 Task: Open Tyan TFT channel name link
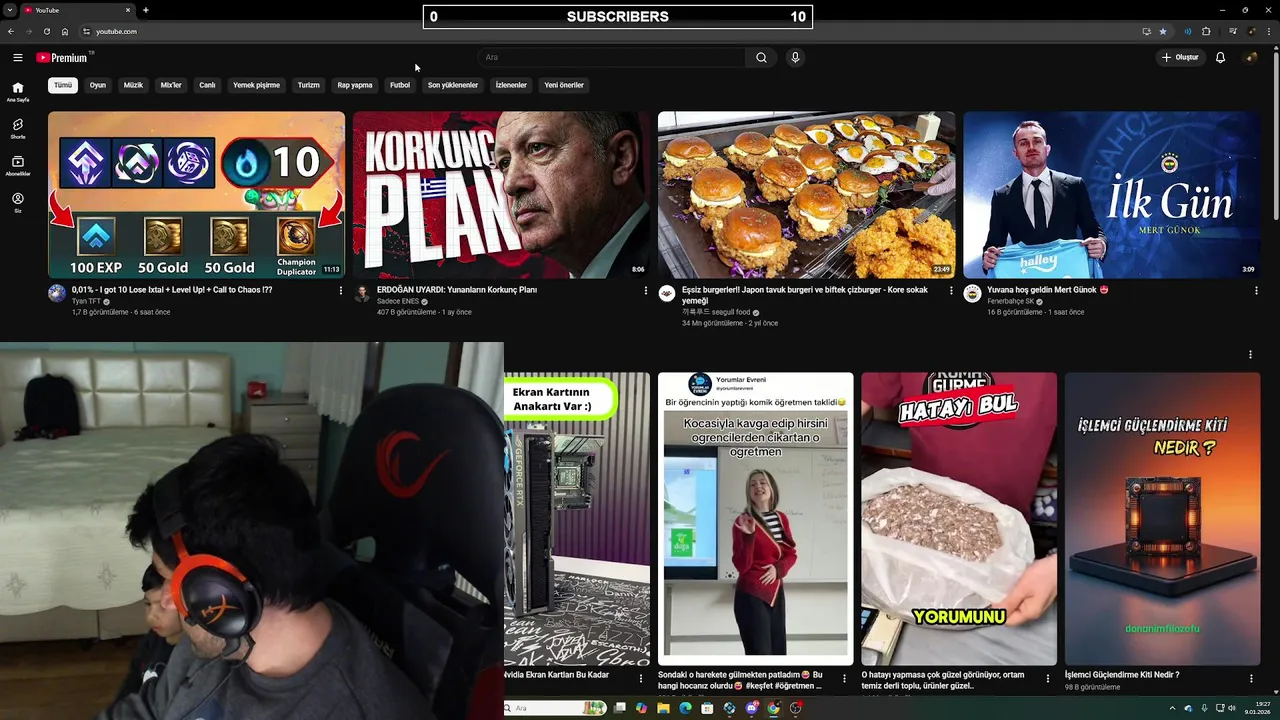pyautogui.click(x=86, y=301)
